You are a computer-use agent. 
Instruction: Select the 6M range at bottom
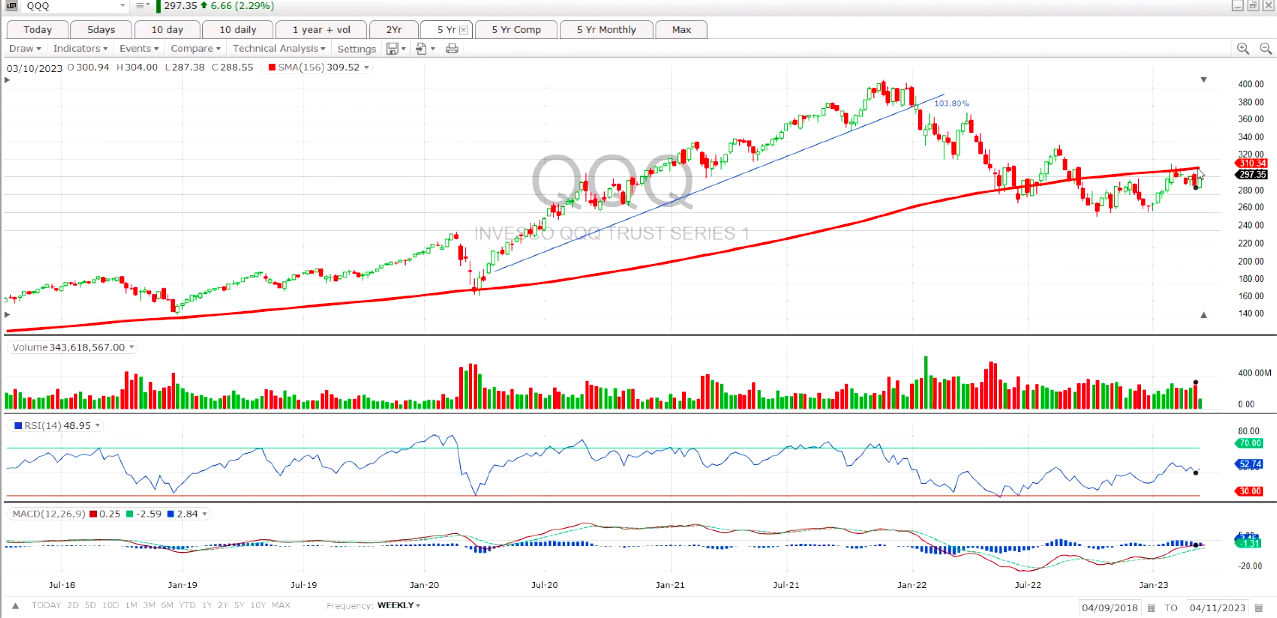[x=167, y=605]
